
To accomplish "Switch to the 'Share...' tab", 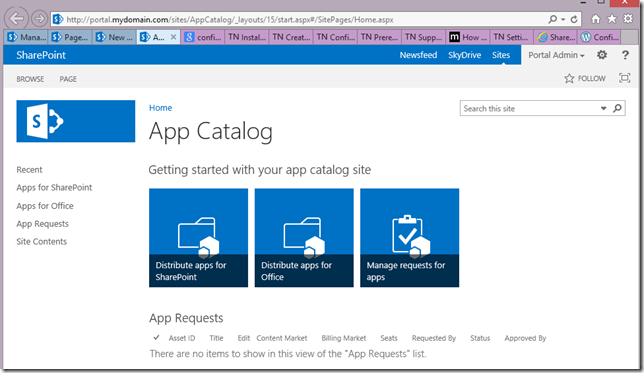I will click(556, 37).
